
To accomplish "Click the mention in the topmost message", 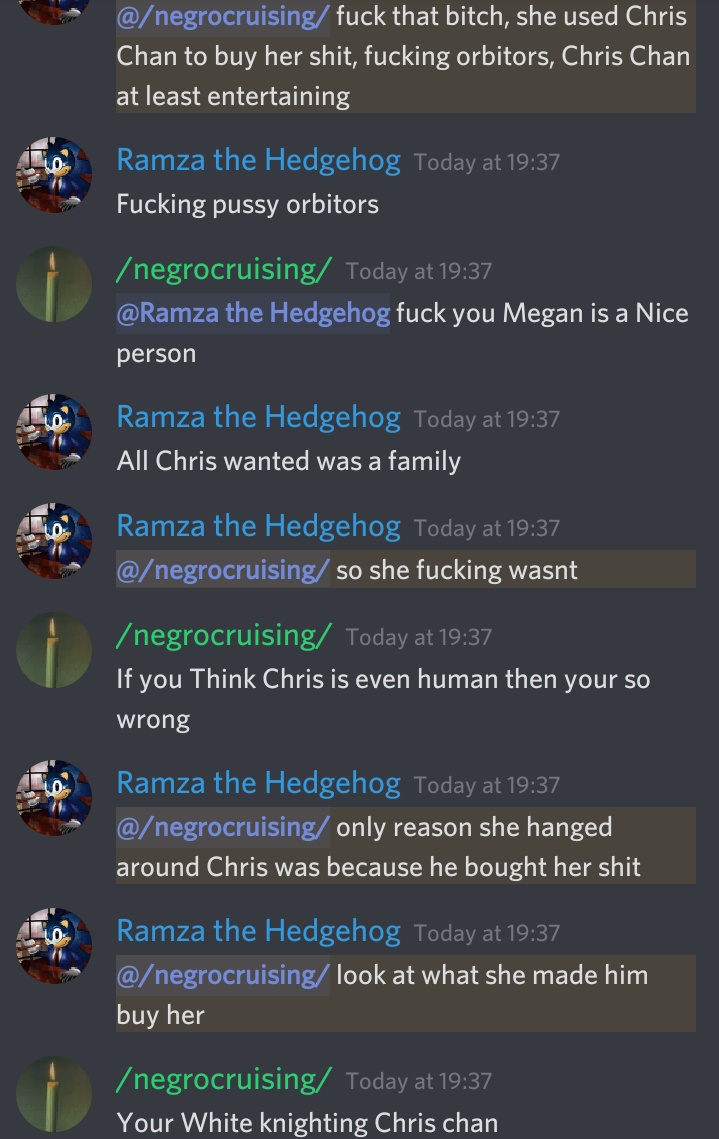I will [222, 16].
